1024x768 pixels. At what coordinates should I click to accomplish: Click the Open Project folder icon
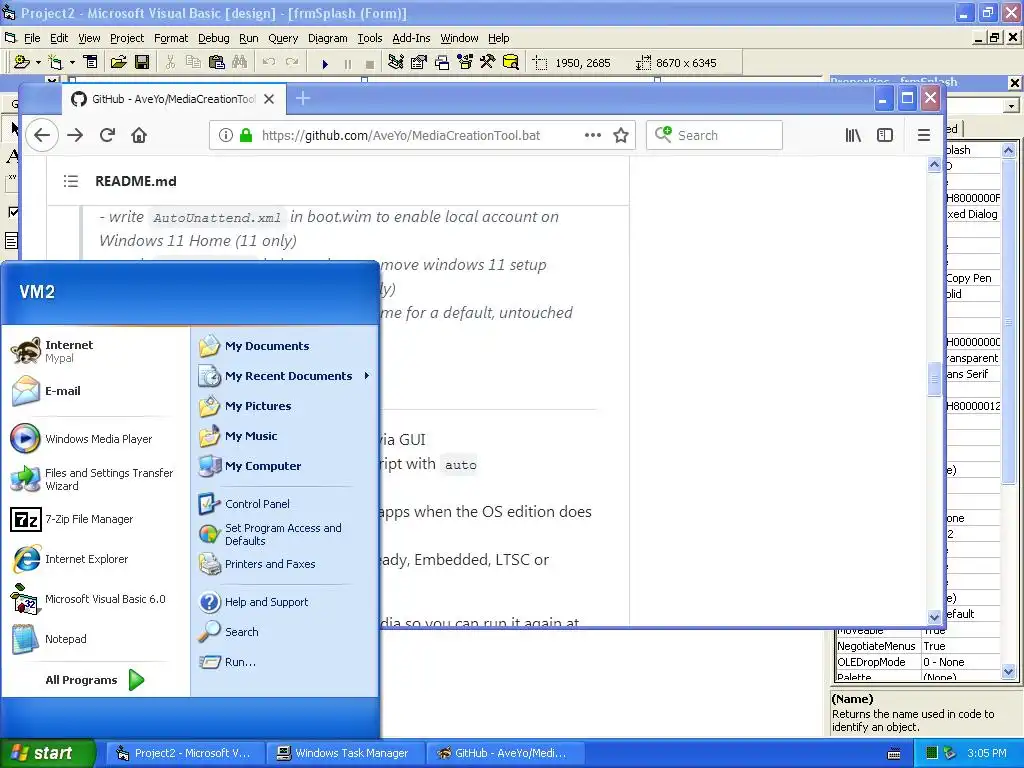[x=118, y=62]
